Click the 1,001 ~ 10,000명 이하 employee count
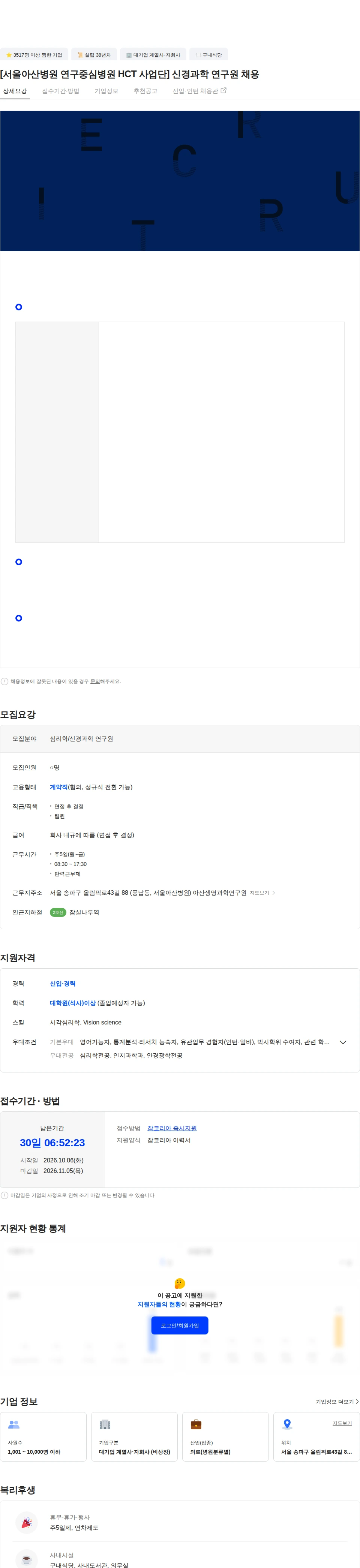 34,1452
